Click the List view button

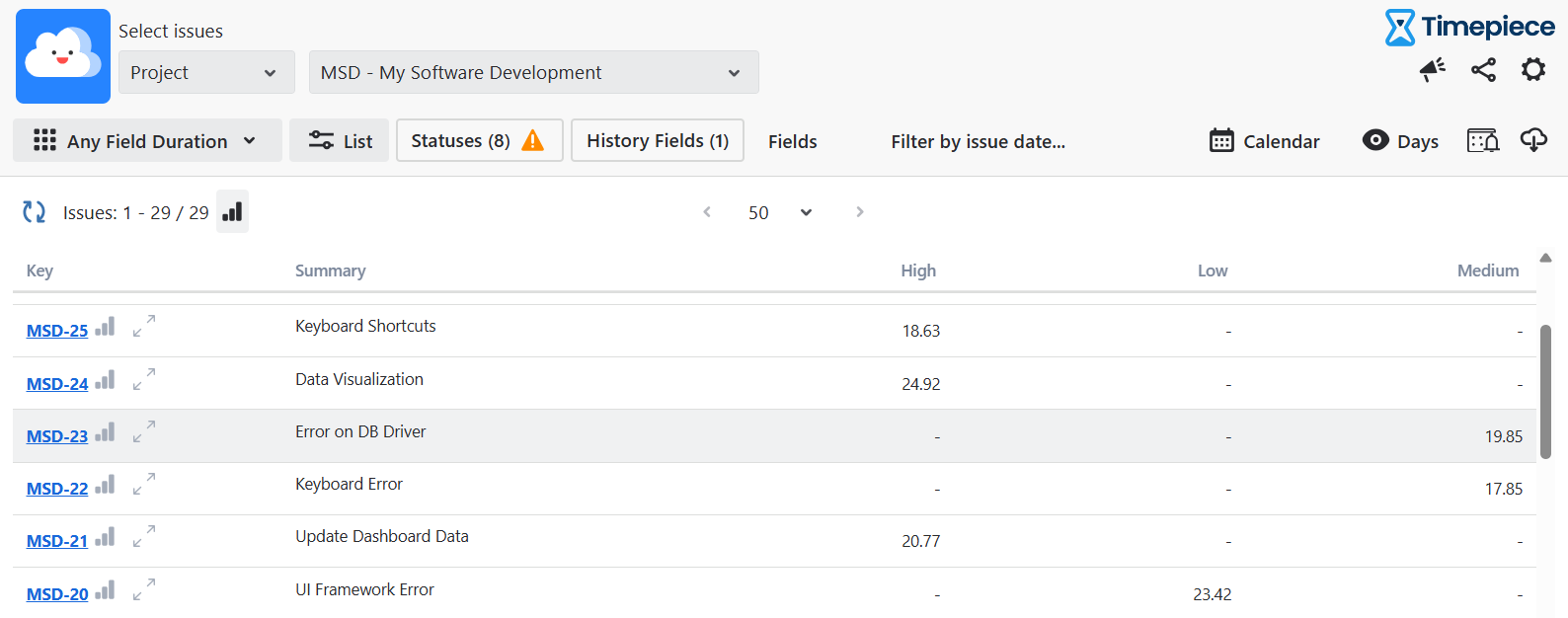(339, 140)
